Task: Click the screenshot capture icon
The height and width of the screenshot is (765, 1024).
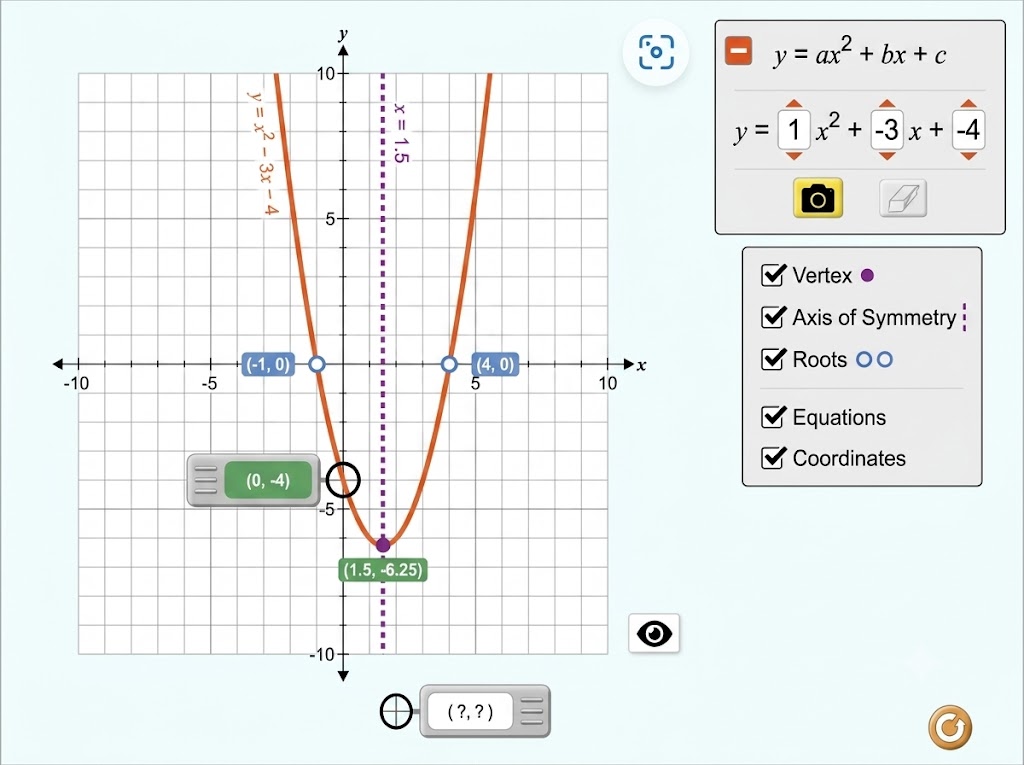Action: pyautogui.click(x=656, y=52)
